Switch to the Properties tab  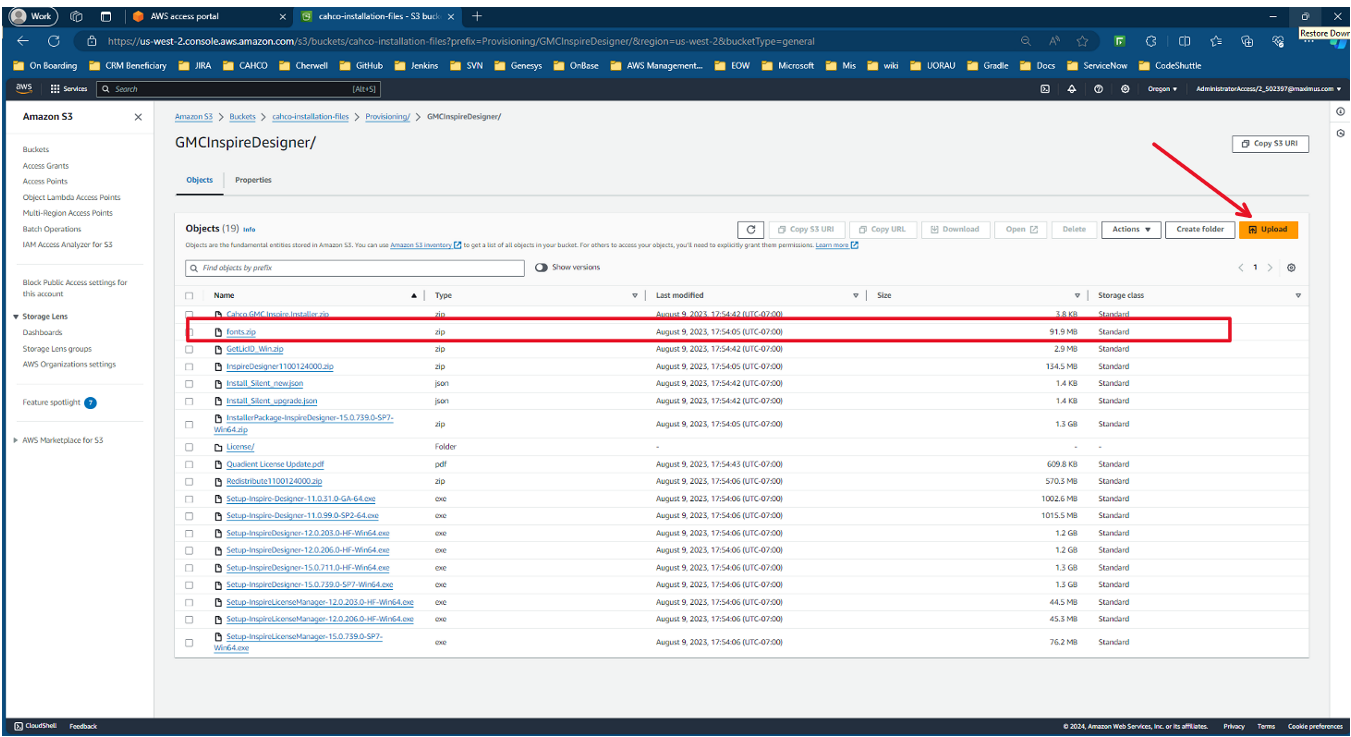tap(253, 180)
